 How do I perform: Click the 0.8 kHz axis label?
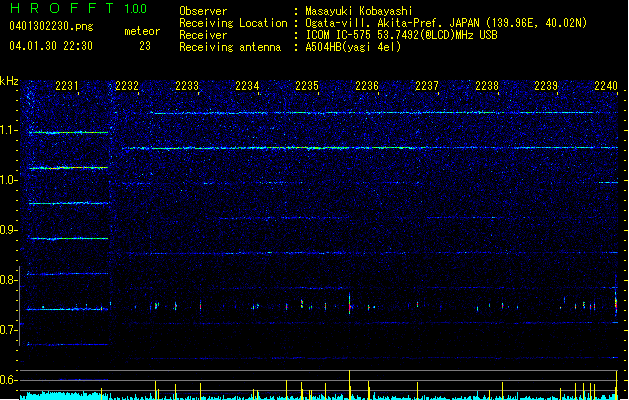click(x=8, y=280)
